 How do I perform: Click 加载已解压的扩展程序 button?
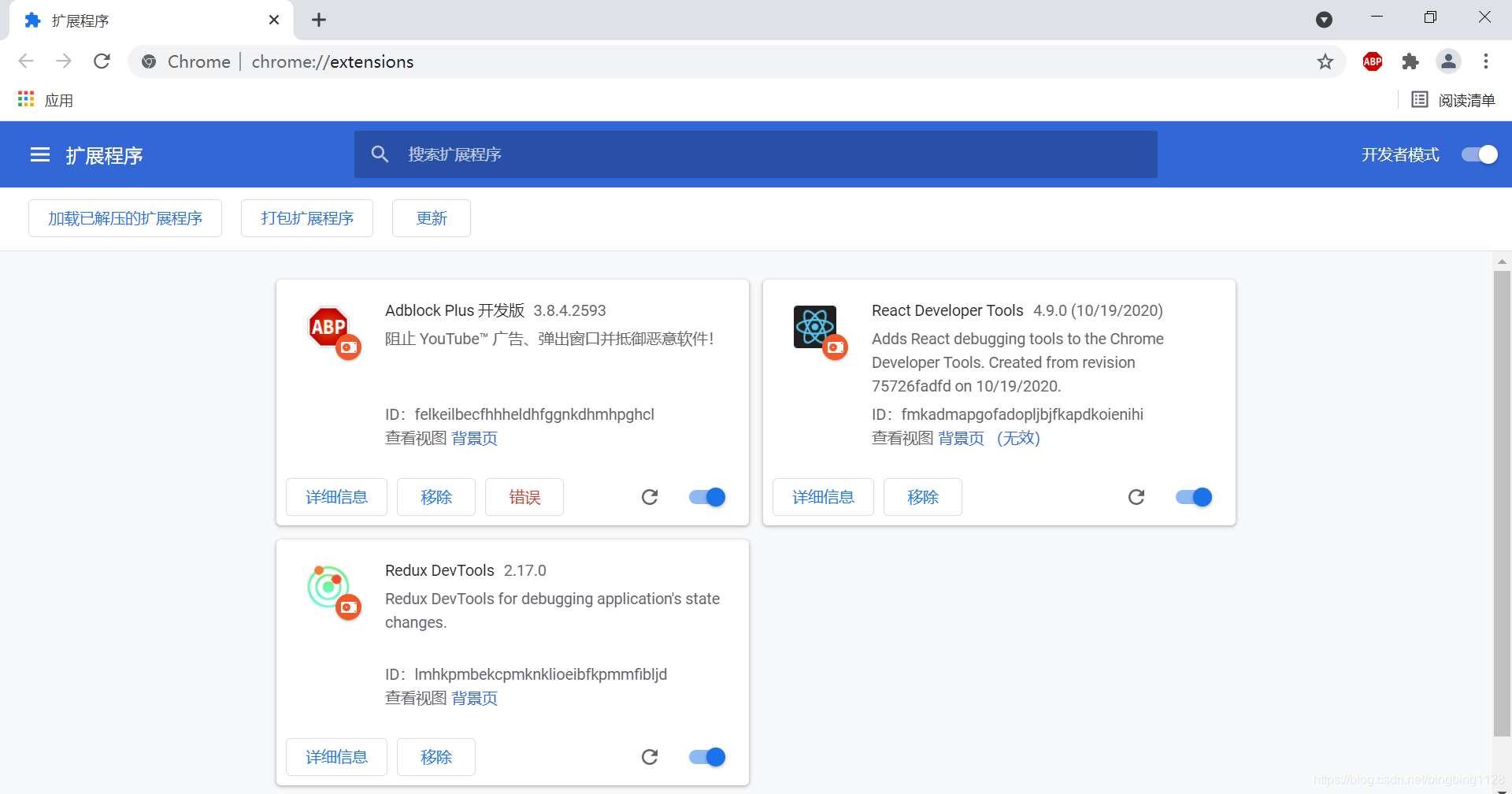(125, 218)
